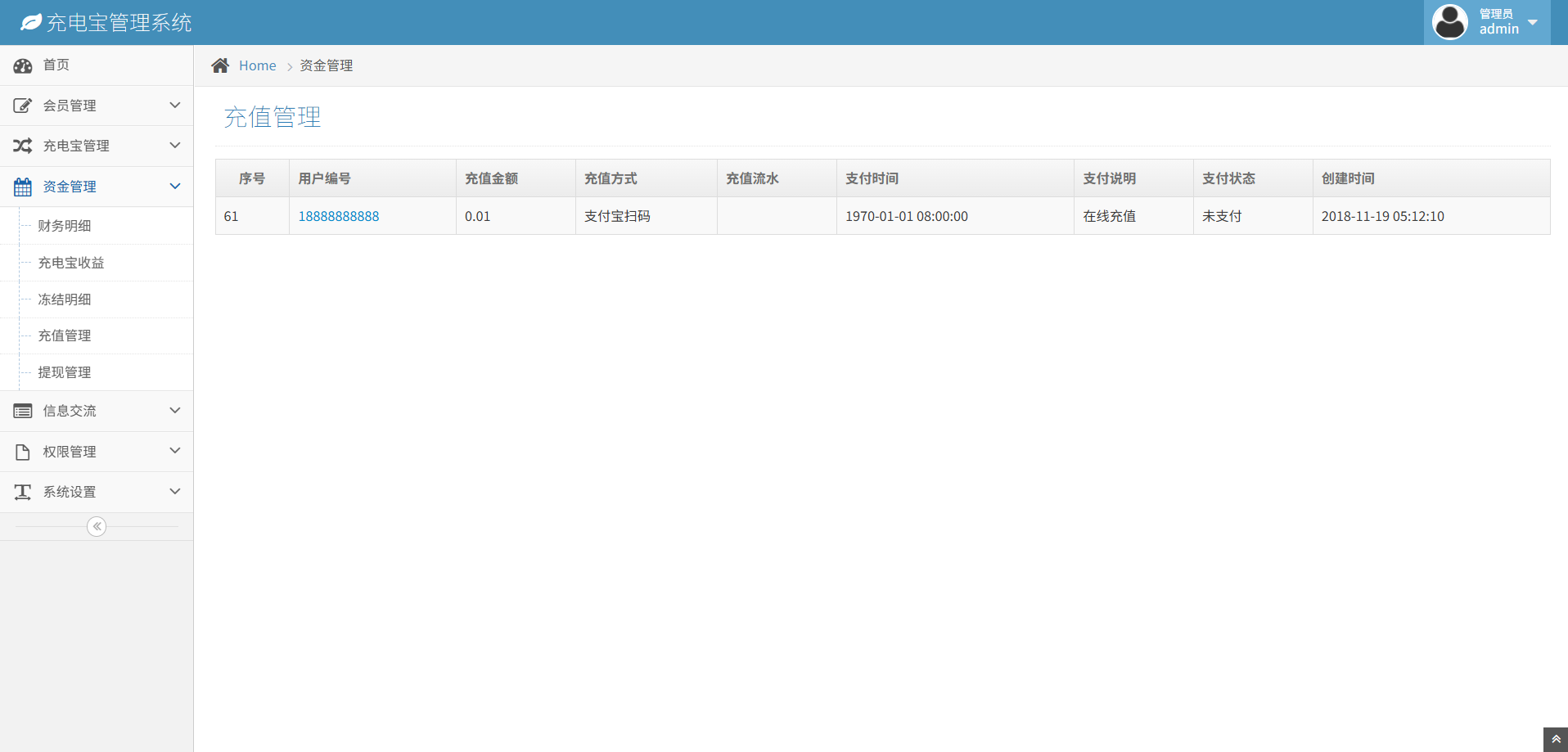
Task: Click the edit icon beside 会员管理
Action: [x=23, y=106]
